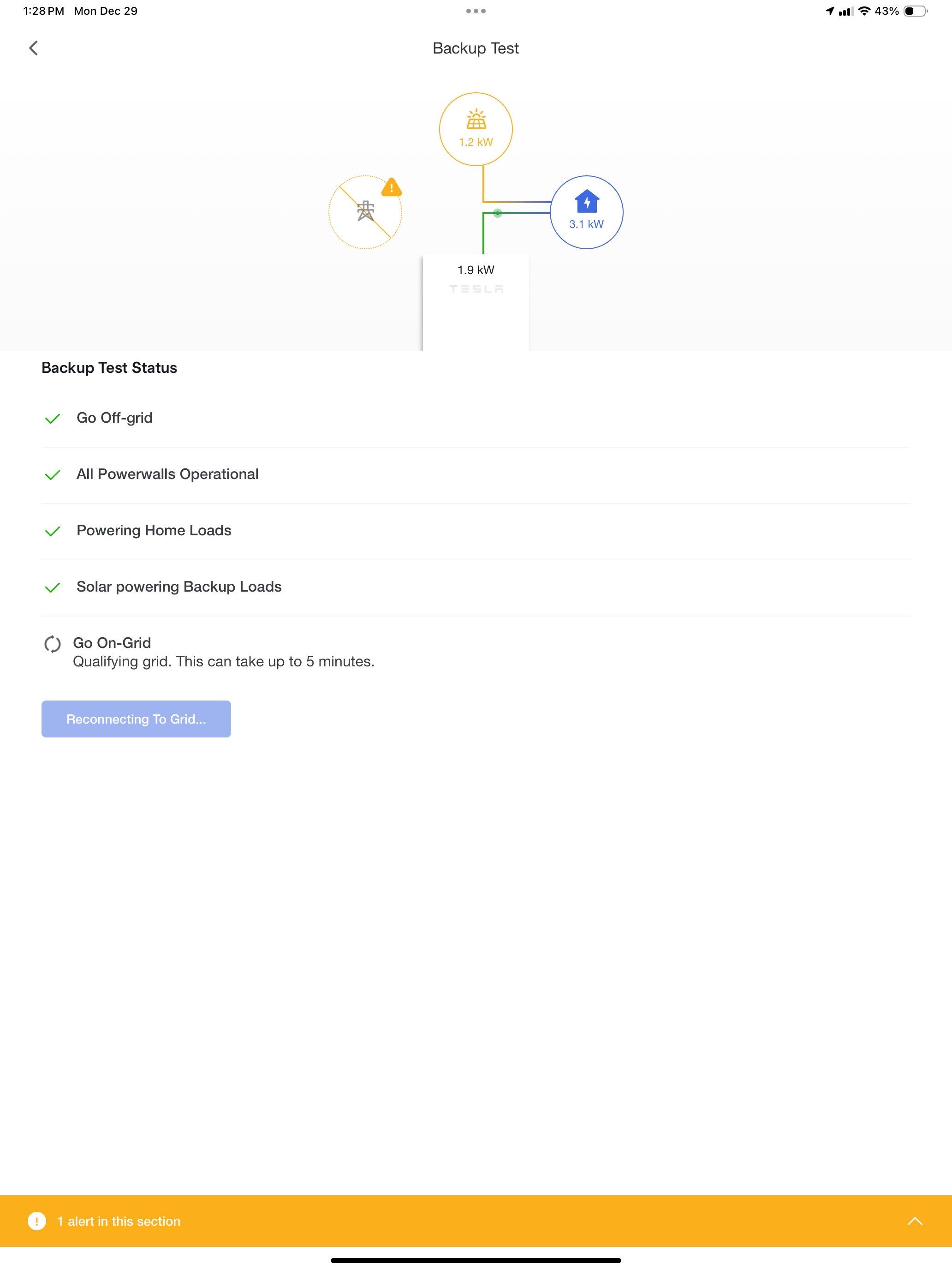Tap the Solar powering Backup Loads checkmark
The width and height of the screenshot is (952, 1270).
coord(52,587)
